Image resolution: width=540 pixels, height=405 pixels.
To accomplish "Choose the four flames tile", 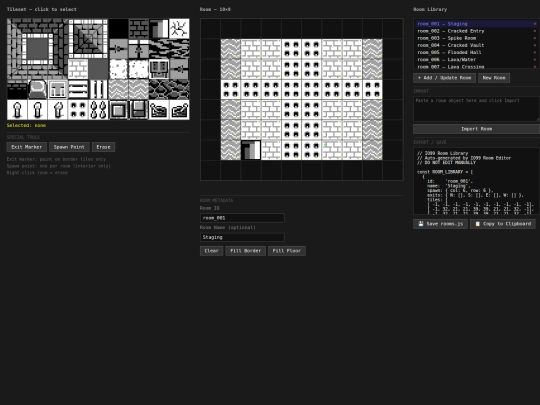I will [98, 110].
